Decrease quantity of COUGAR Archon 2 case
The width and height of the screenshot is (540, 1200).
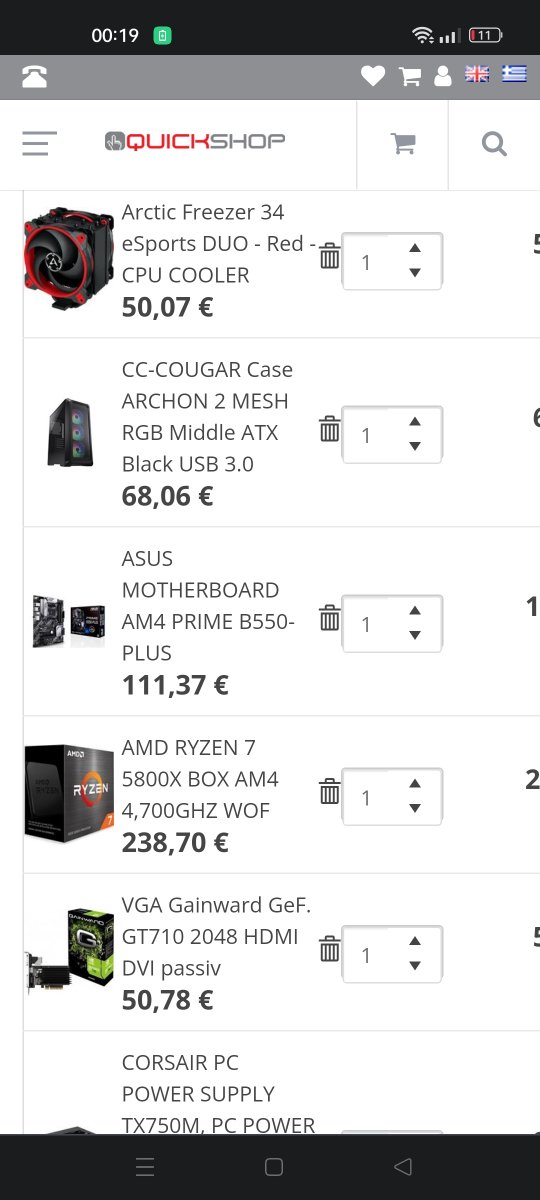click(x=415, y=447)
